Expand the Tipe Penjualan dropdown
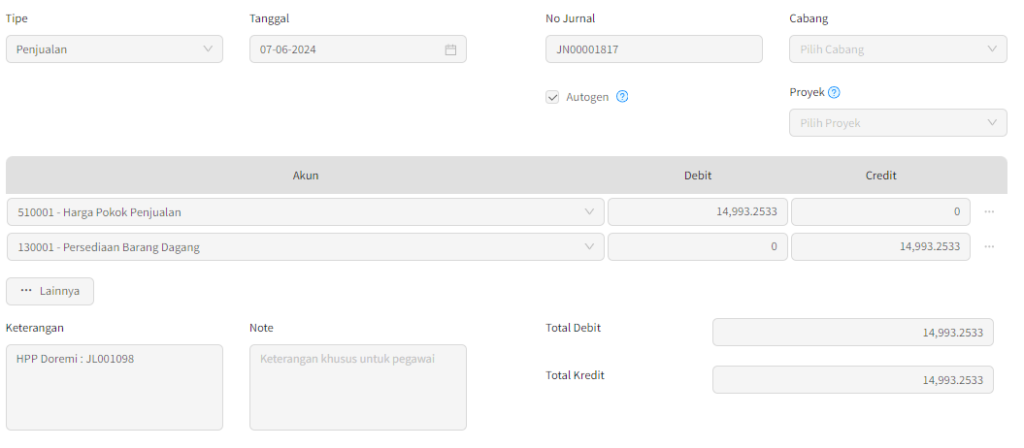Viewport: 1024px width, 448px height. (x=114, y=49)
